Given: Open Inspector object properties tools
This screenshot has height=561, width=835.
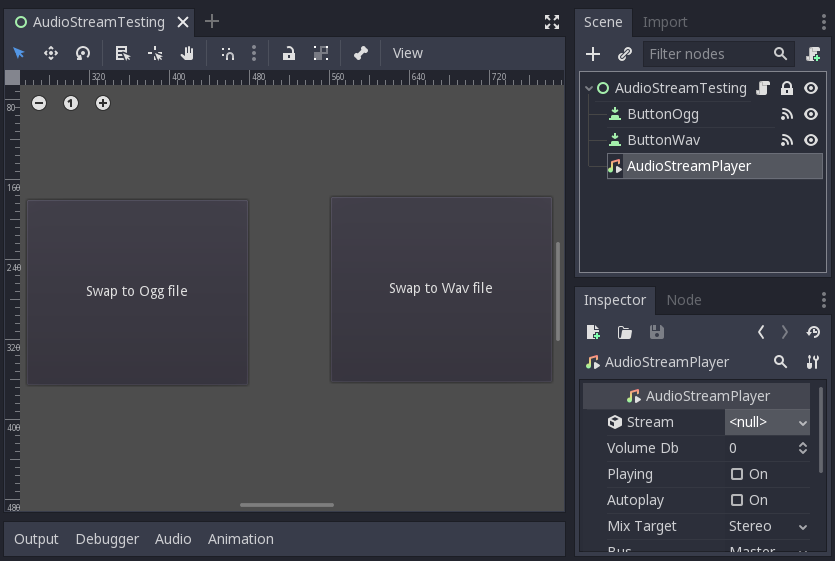Looking at the screenshot, I should 813,362.
